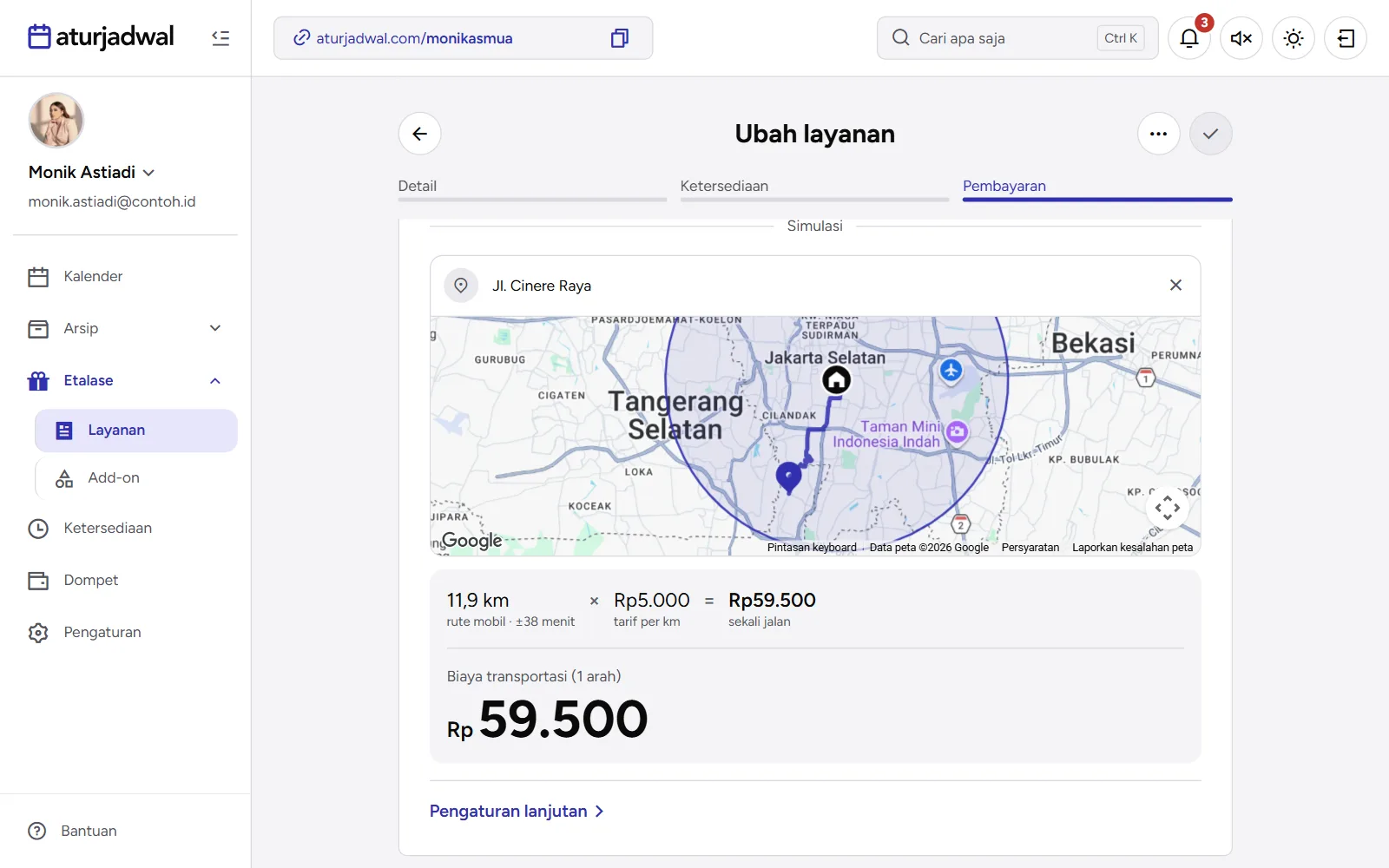
Task: Clear the Jl. Cinere Raya address
Action: click(x=1176, y=286)
